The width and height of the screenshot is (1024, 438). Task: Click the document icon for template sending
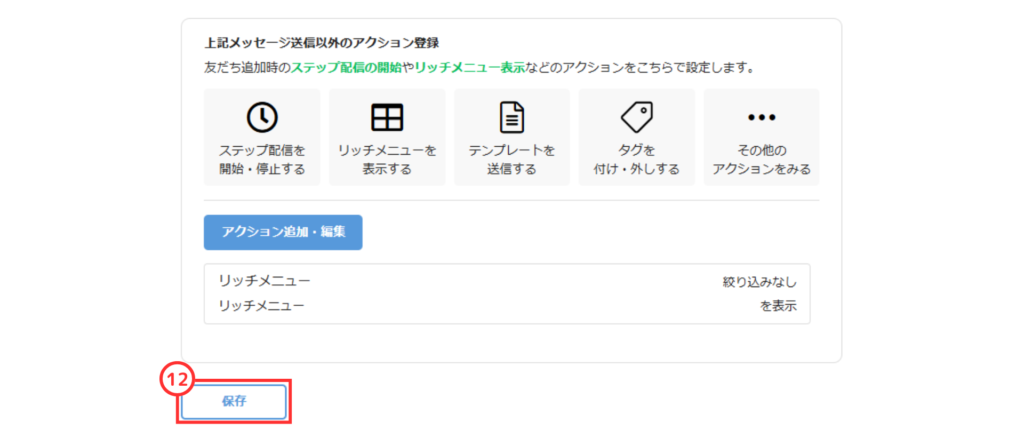tap(512, 117)
